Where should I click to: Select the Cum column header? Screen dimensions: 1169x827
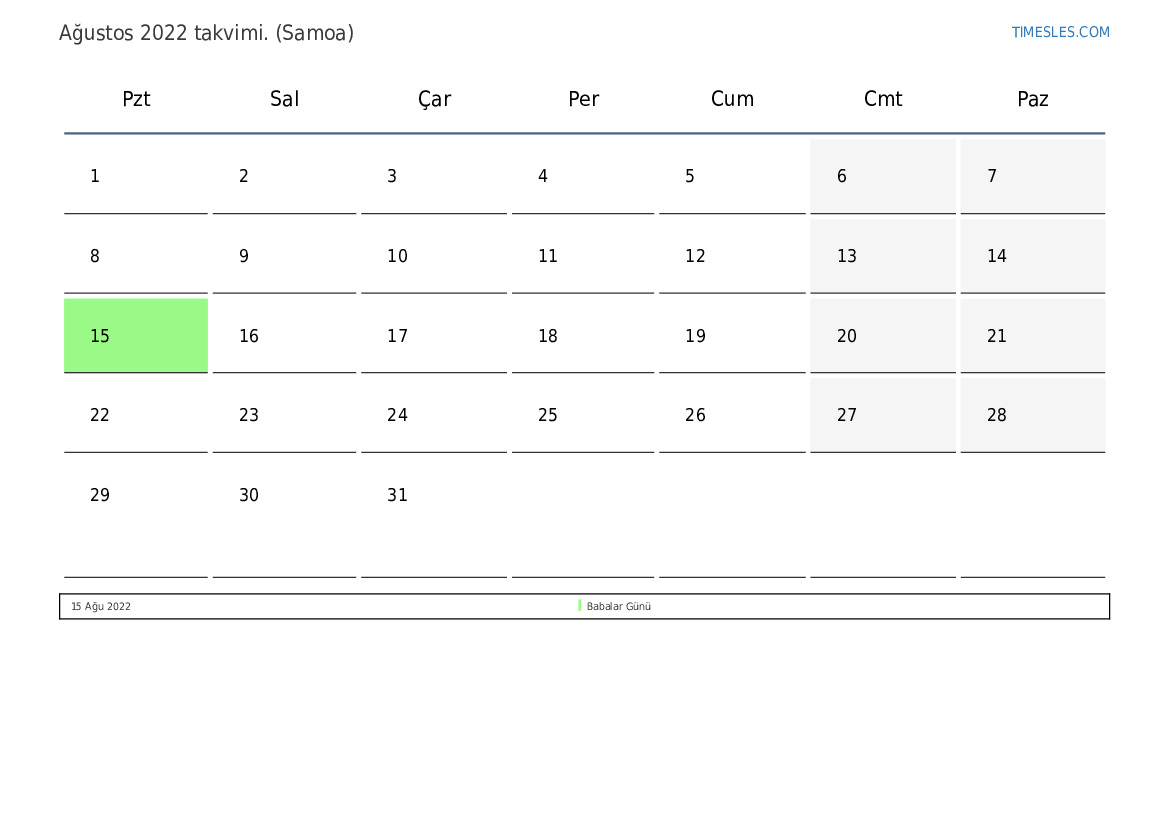(732, 99)
